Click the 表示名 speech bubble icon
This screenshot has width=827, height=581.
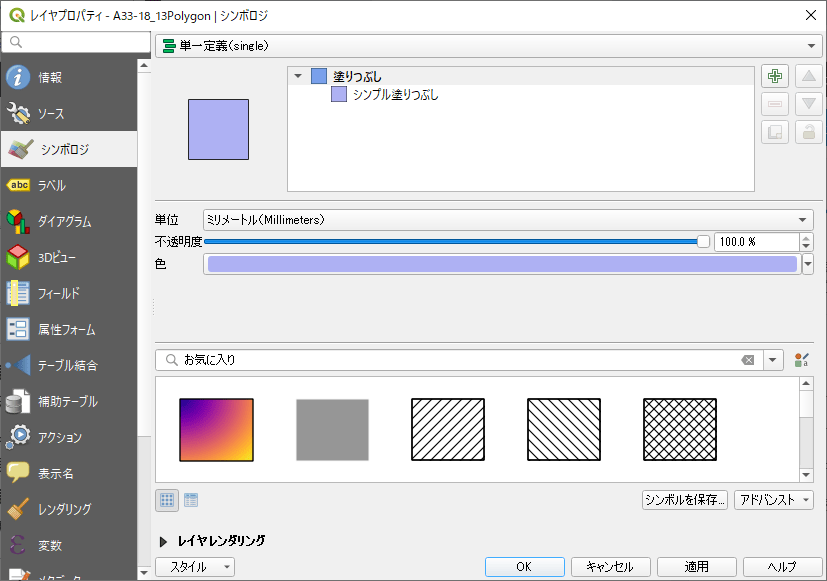click(x=18, y=473)
